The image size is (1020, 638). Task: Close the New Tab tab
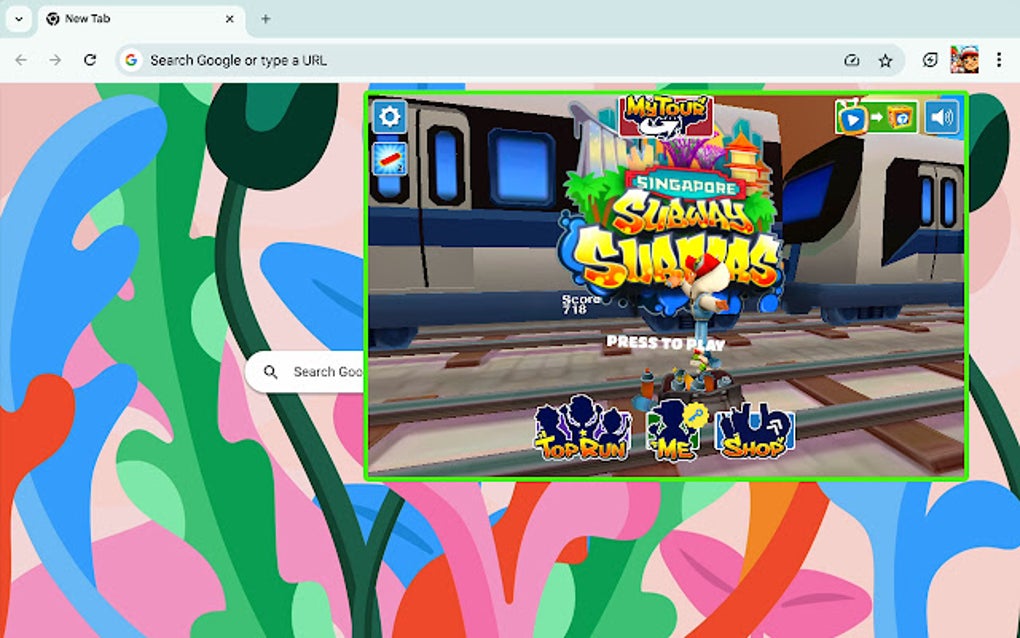[230, 19]
